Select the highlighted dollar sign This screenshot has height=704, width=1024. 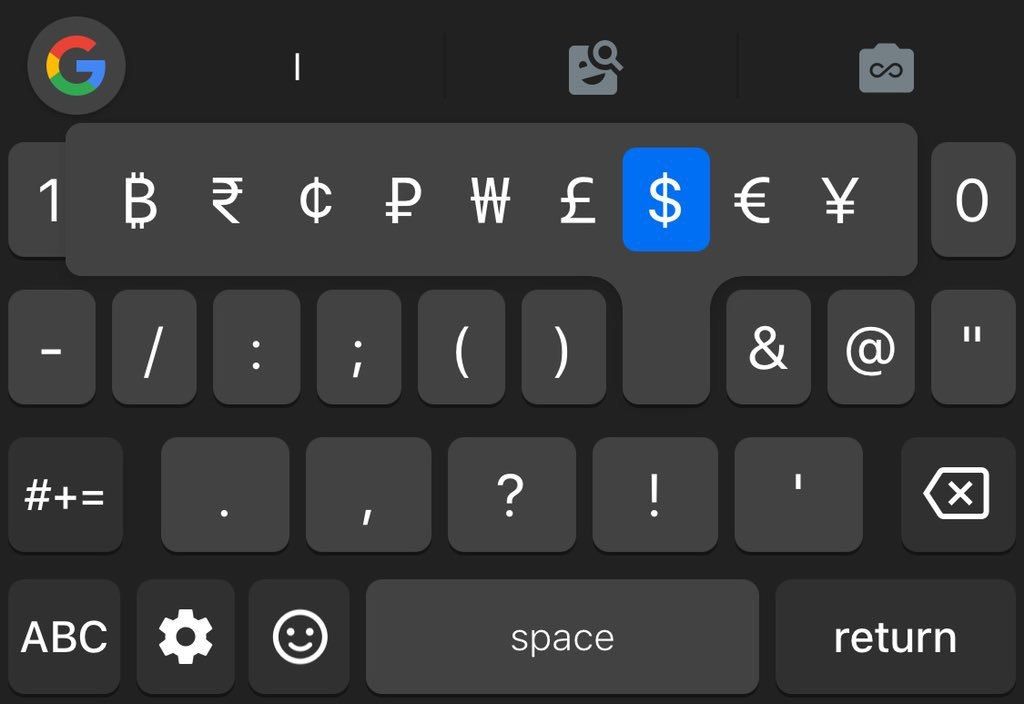[x=665, y=200]
